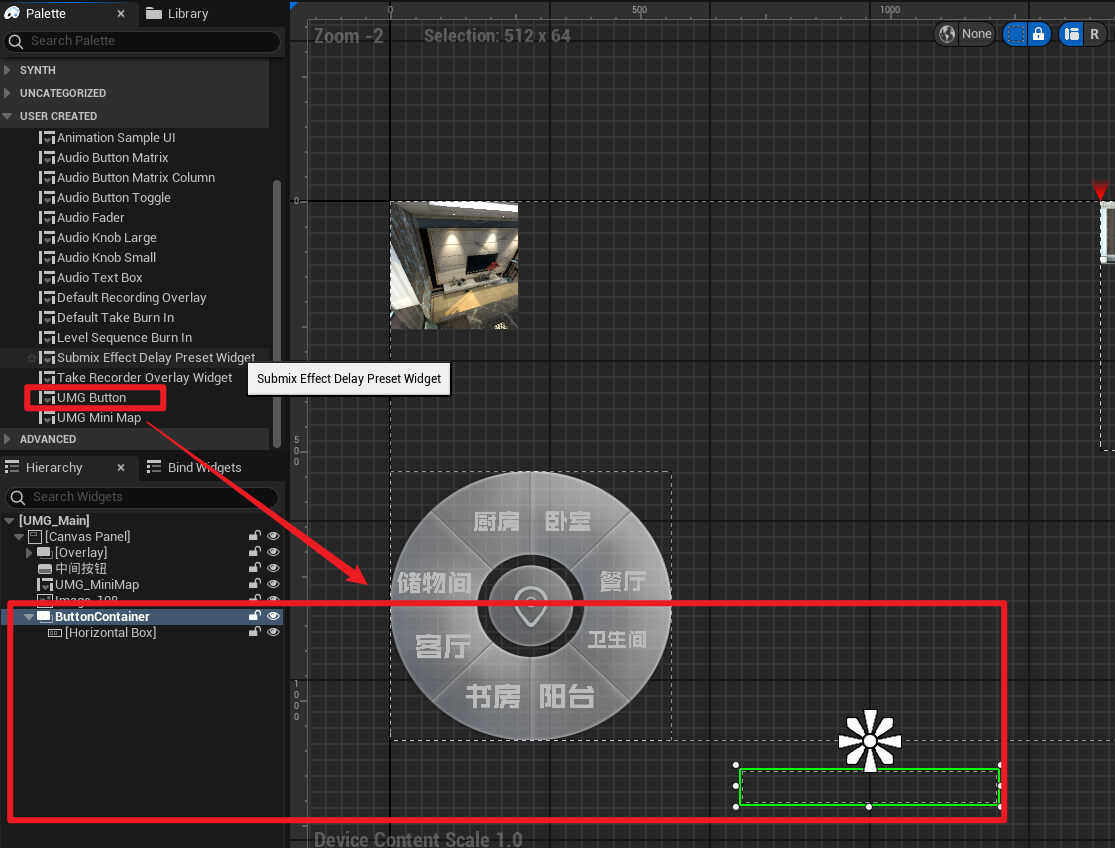
Task: Favorite star next to Submix Effect Delay Preset
Action: coord(31,358)
